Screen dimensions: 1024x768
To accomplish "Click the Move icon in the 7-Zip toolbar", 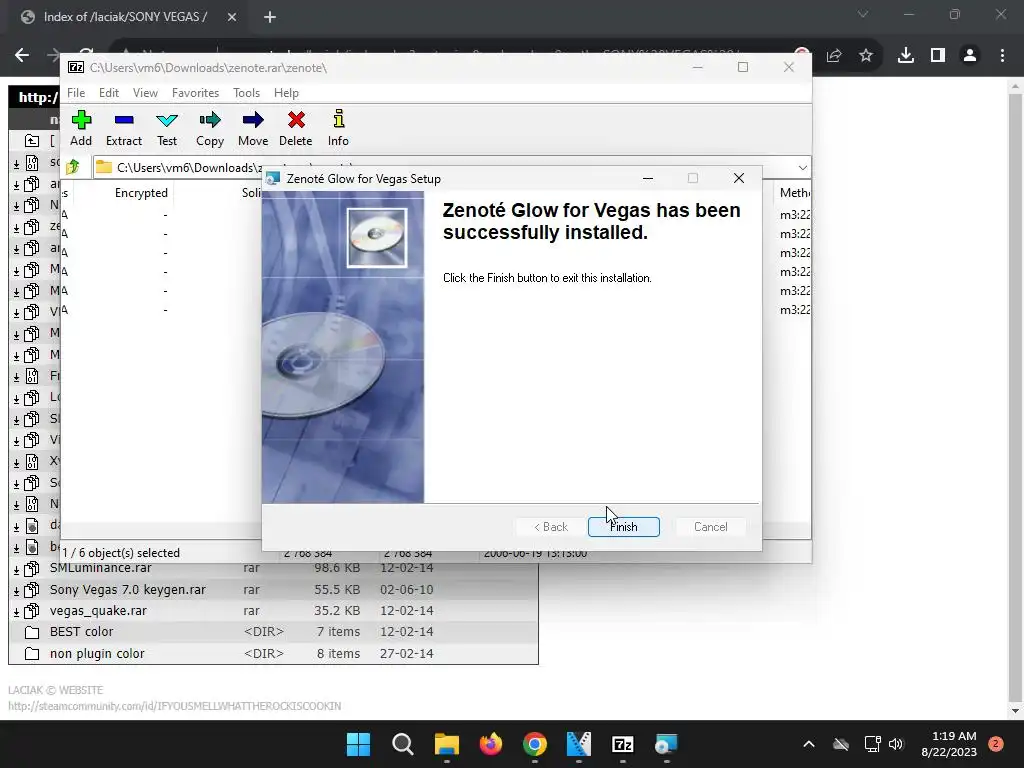I will (x=253, y=129).
